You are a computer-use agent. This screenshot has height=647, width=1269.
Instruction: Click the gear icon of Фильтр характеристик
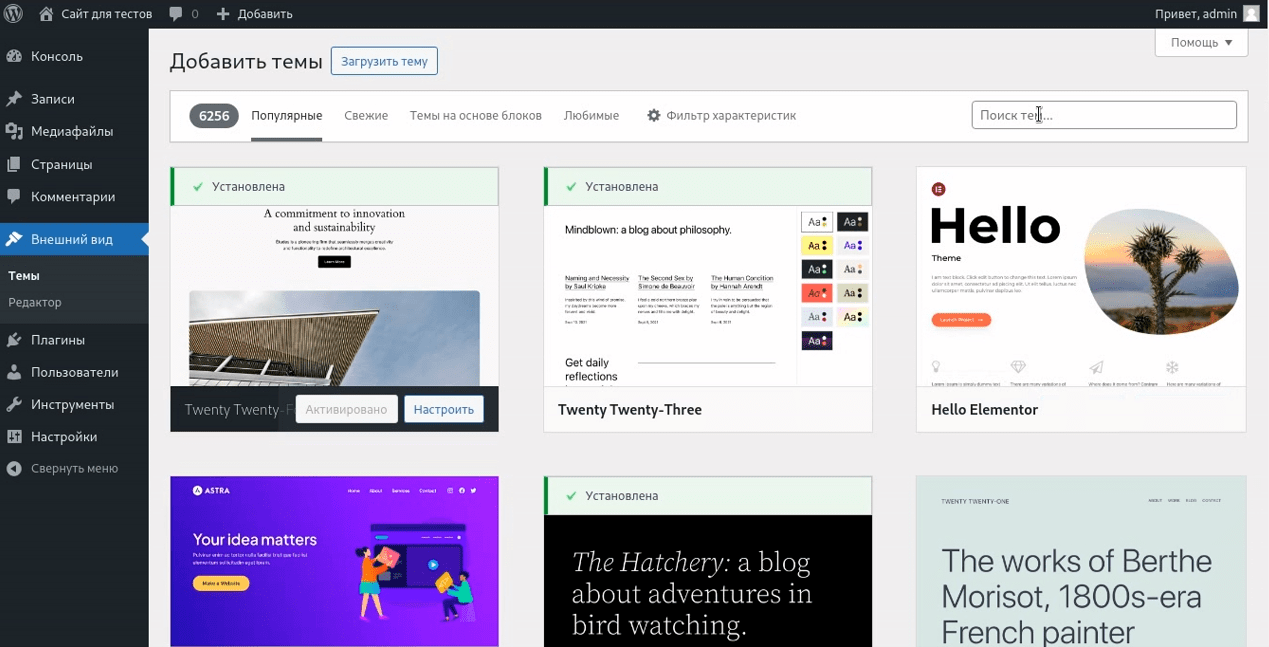pos(654,115)
